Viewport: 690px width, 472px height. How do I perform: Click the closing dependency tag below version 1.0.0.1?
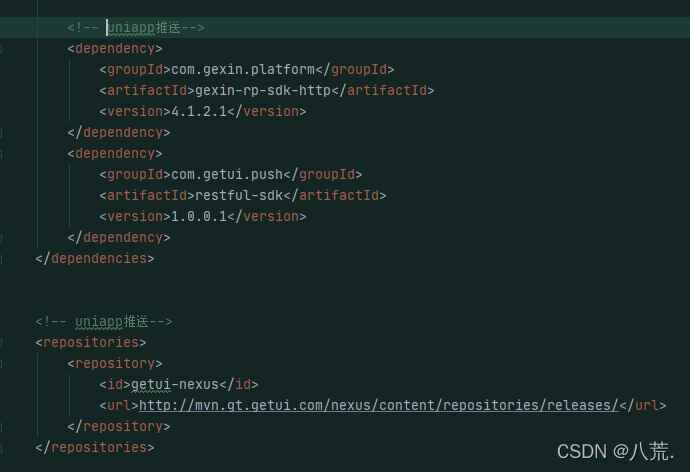coord(119,238)
